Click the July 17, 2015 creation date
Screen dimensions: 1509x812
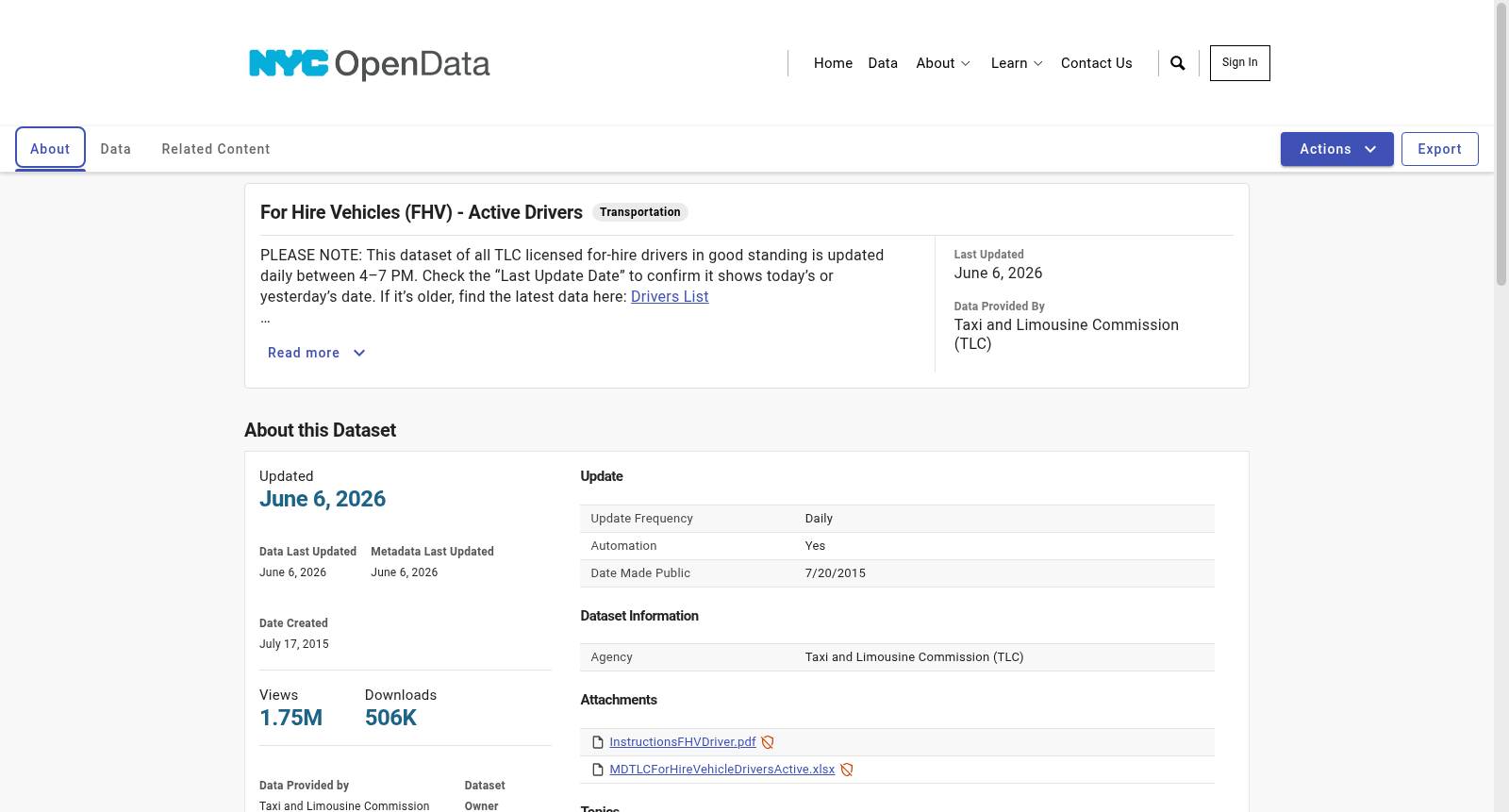tap(294, 644)
